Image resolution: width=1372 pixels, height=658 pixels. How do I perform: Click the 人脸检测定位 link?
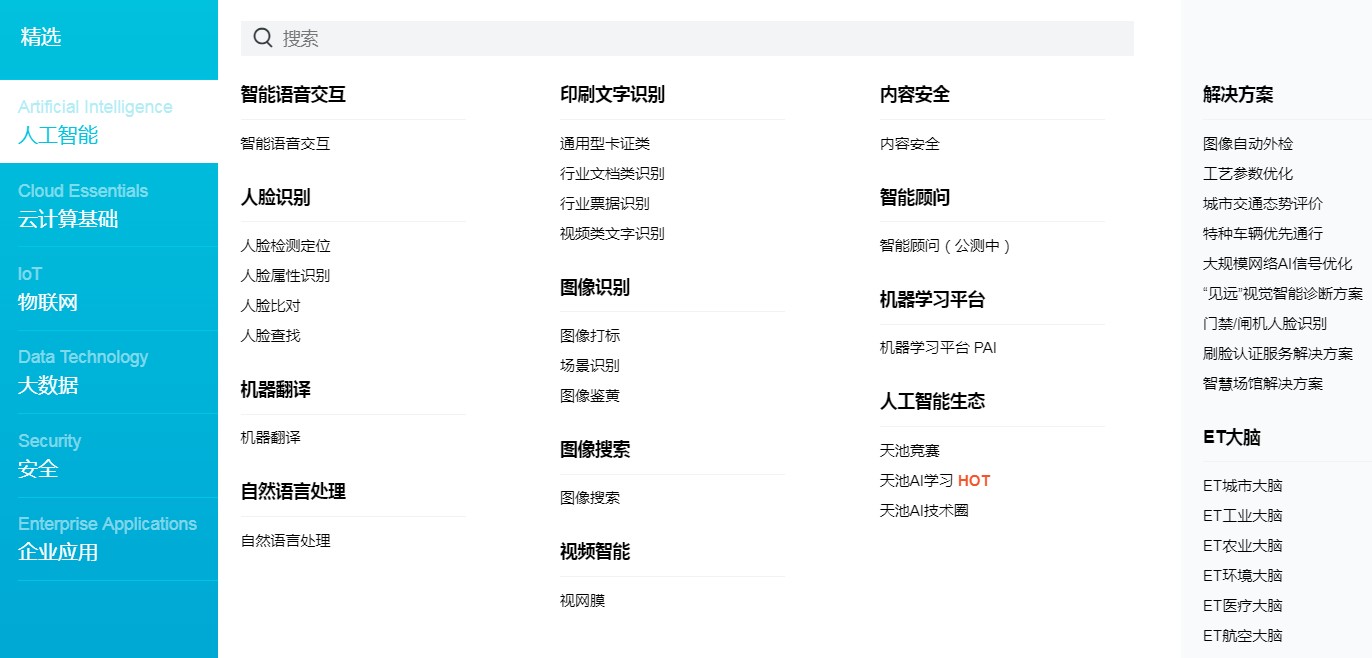(285, 246)
